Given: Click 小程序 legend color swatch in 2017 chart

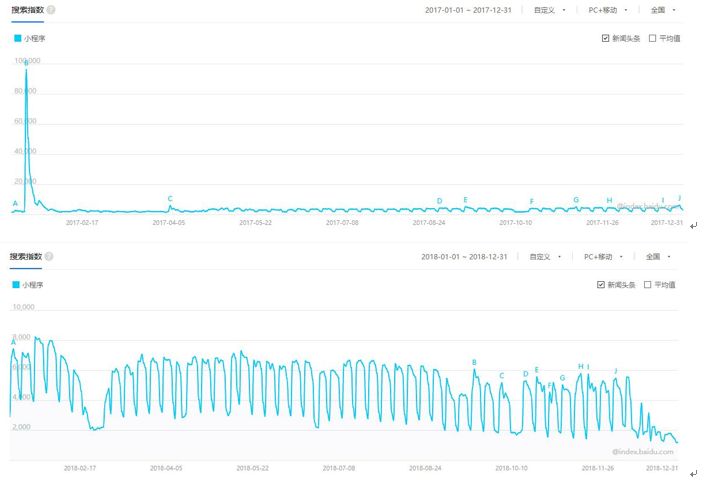Looking at the screenshot, I should (x=18, y=38).
